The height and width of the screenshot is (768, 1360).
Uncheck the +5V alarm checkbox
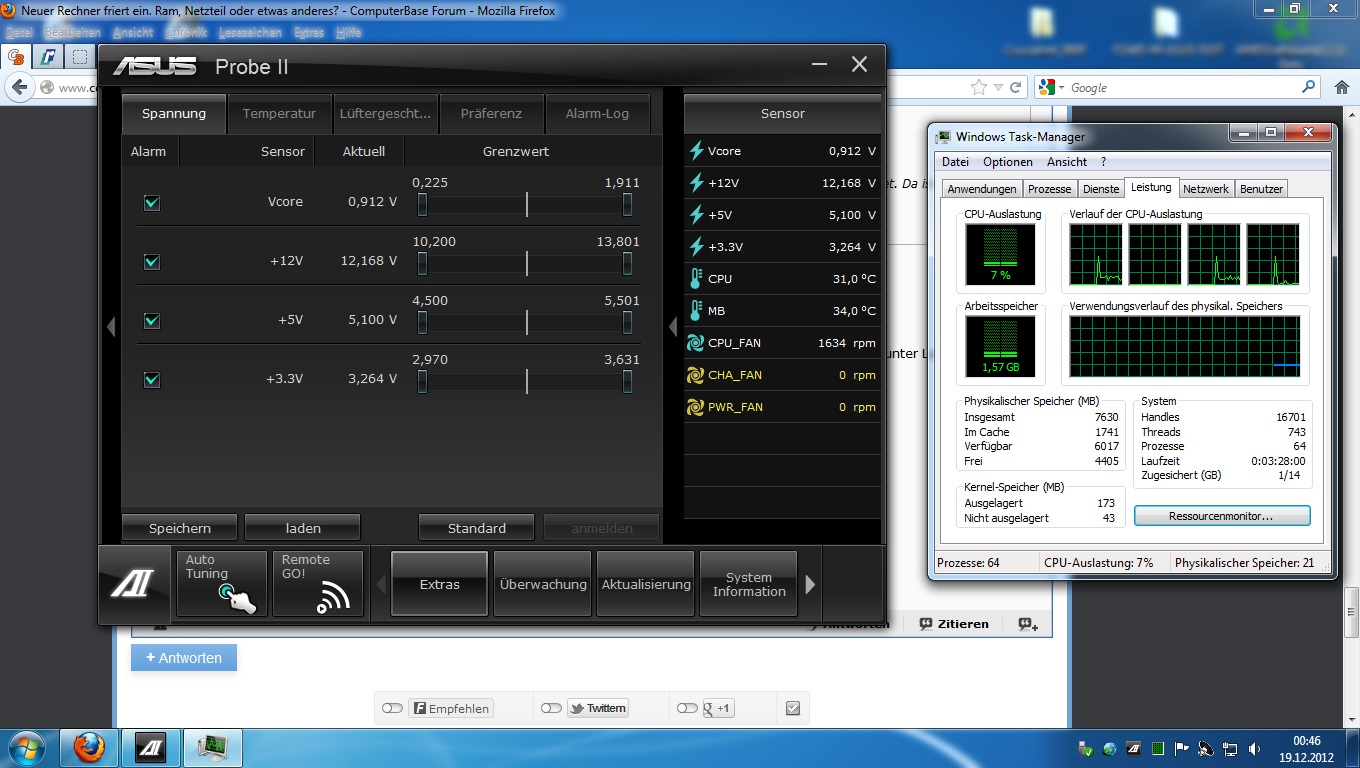[x=152, y=321]
